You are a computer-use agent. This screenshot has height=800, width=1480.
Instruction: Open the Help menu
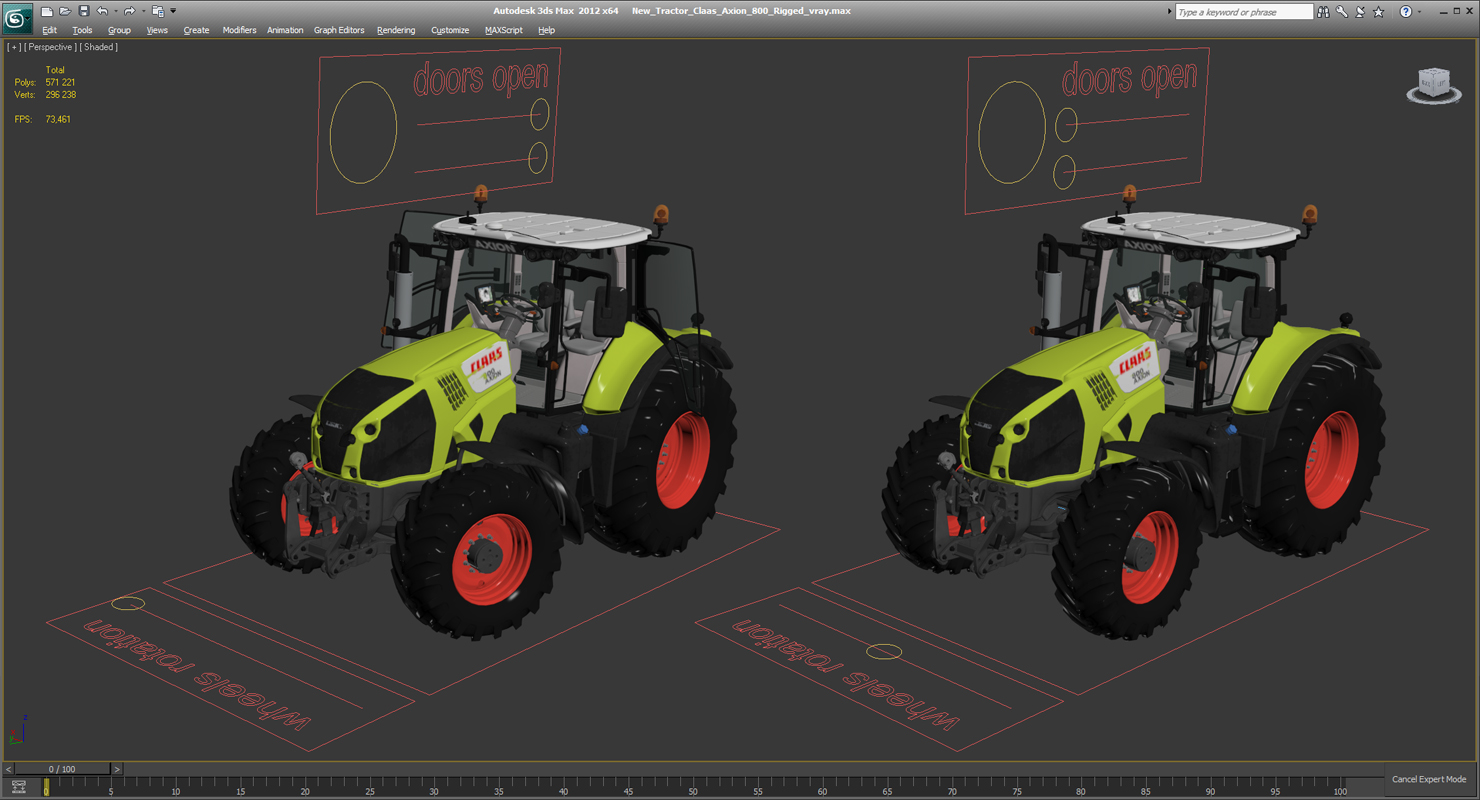point(546,30)
